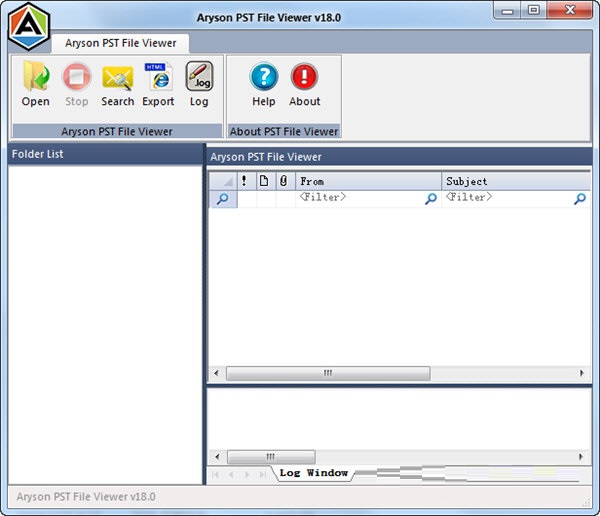600x516 pixels.
Task: Switch to the Log Window tab
Action: (x=313, y=473)
